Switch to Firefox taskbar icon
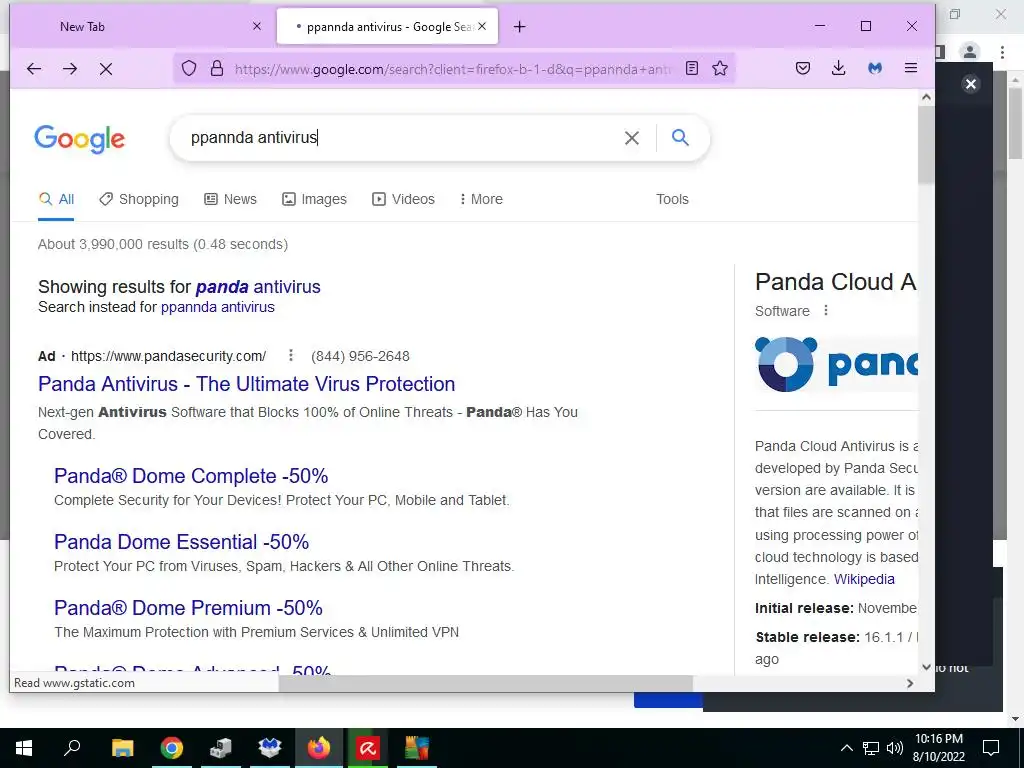Image resolution: width=1024 pixels, height=768 pixels. pyautogui.click(x=319, y=748)
